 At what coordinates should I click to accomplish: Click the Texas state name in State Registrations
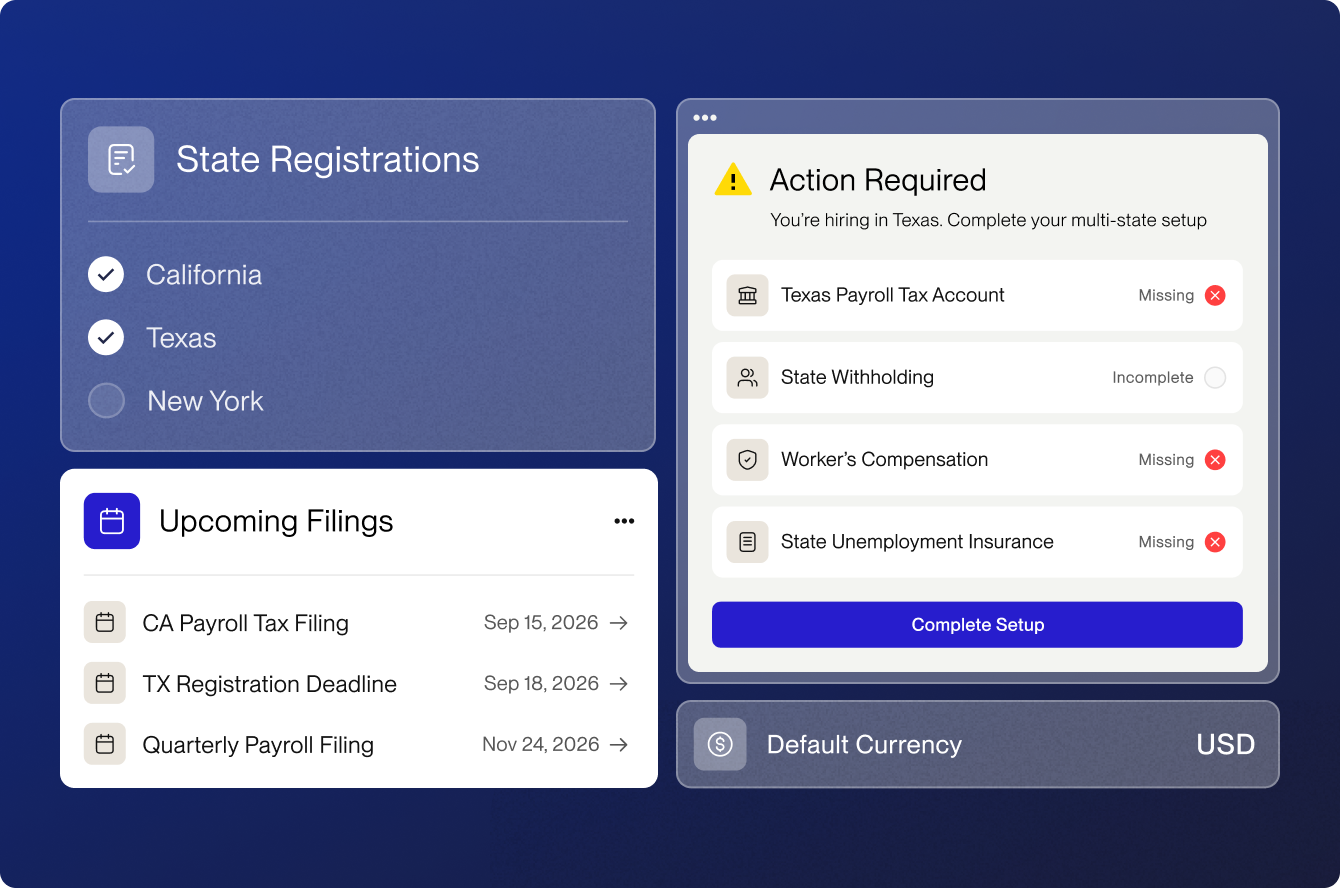click(181, 337)
